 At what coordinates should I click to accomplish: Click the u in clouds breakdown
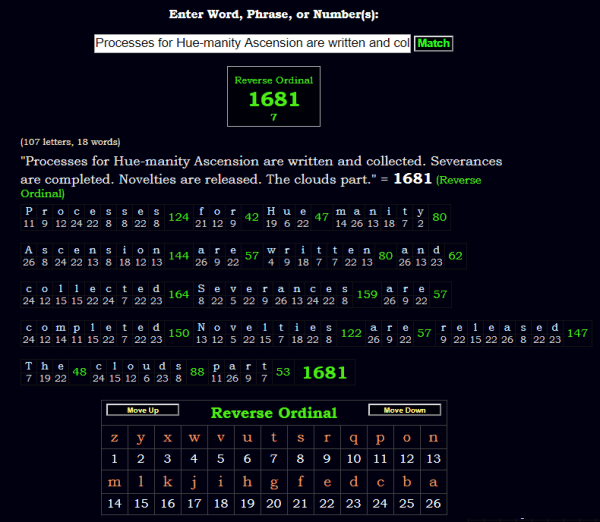point(147,367)
